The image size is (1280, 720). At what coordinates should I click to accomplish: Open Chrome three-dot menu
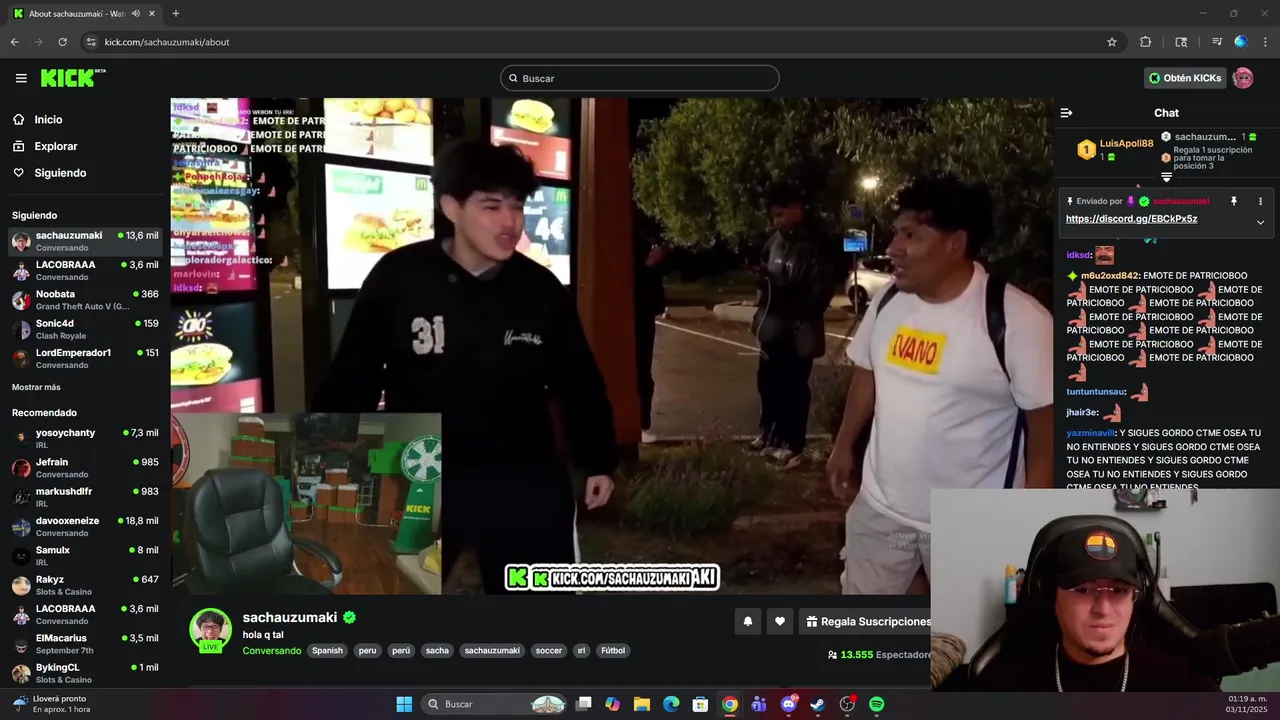[x=1266, y=42]
